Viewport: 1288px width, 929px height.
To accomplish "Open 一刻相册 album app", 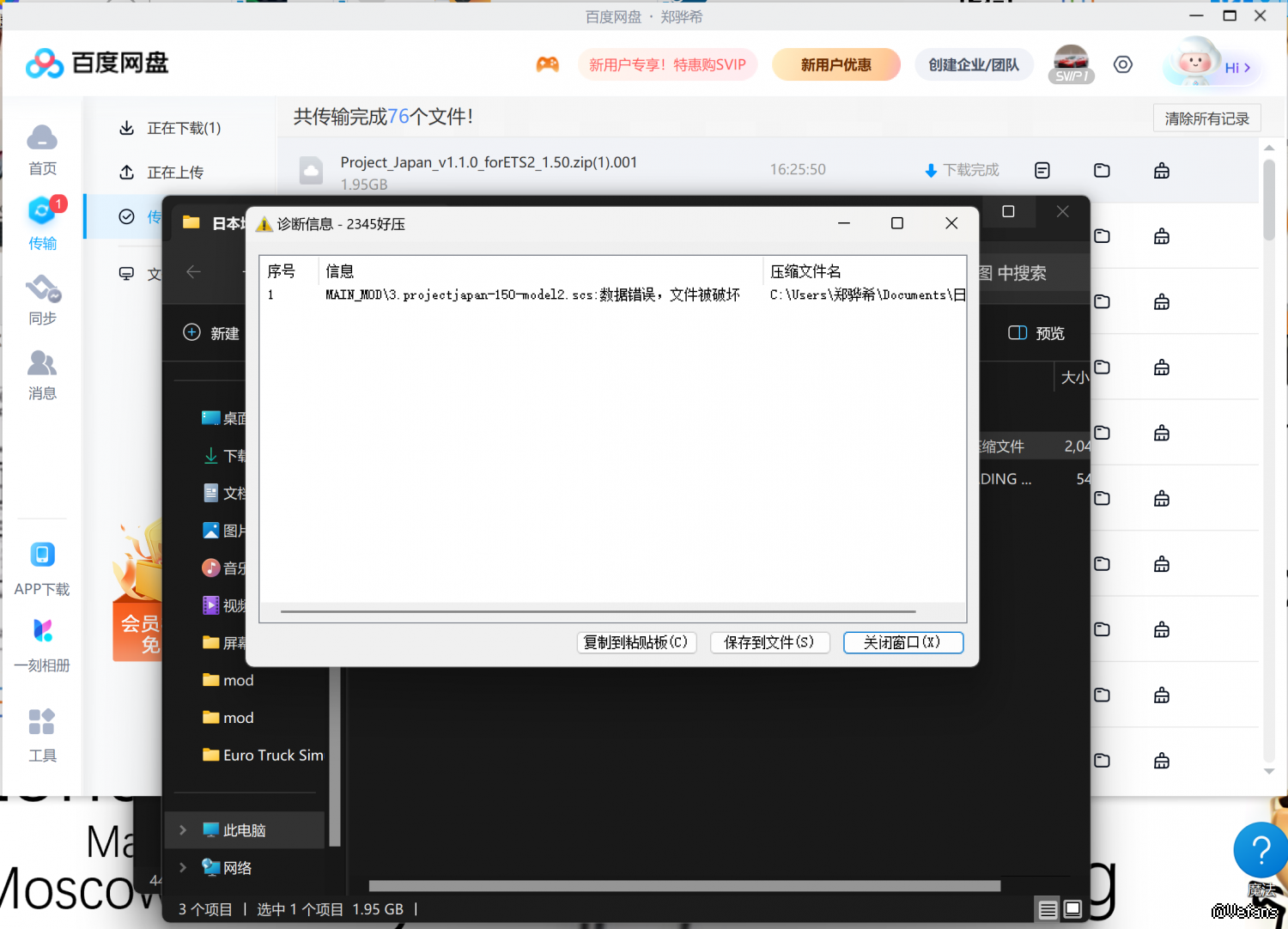I will pos(42,644).
